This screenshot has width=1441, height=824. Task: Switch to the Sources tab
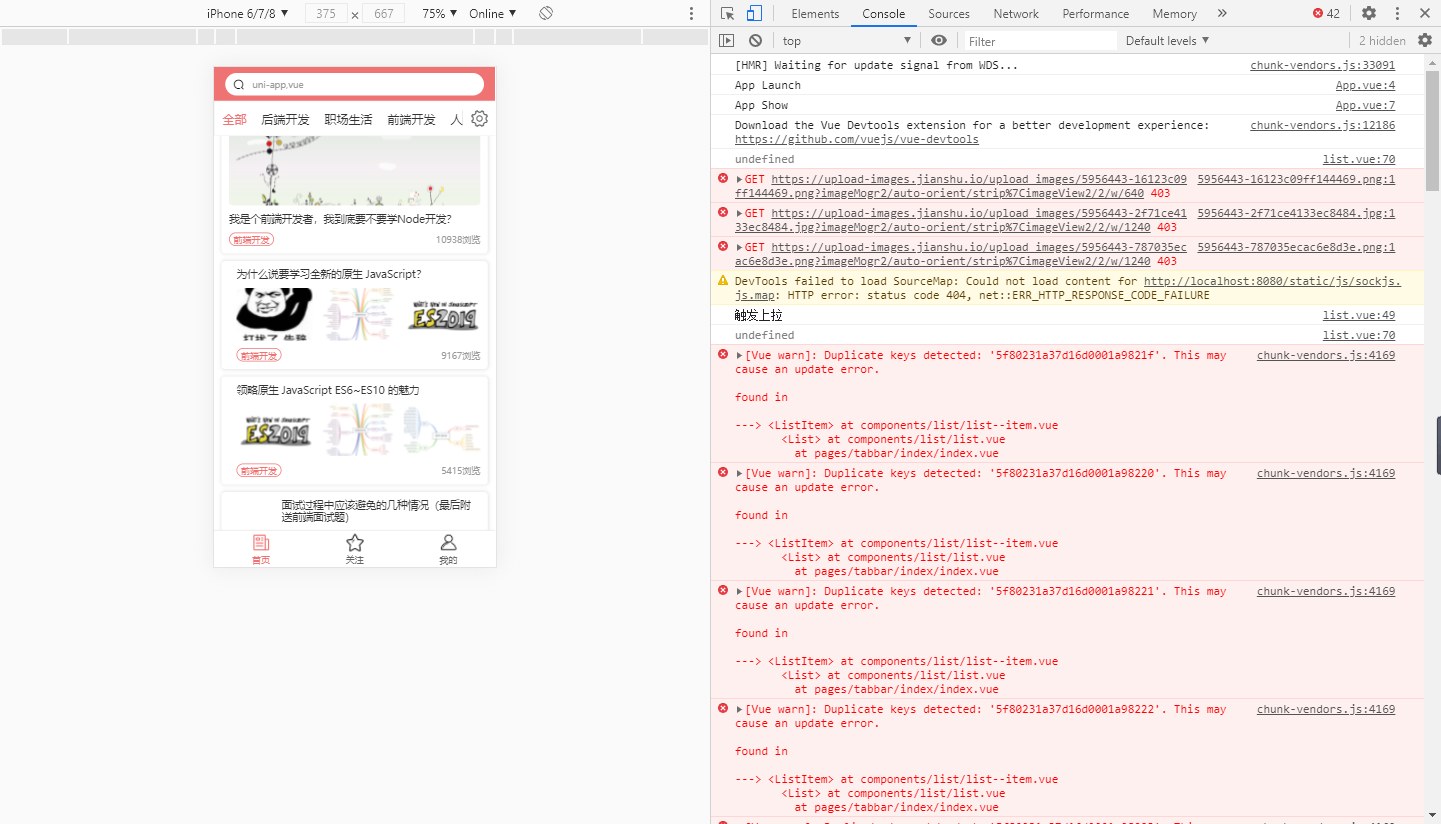[x=949, y=13]
